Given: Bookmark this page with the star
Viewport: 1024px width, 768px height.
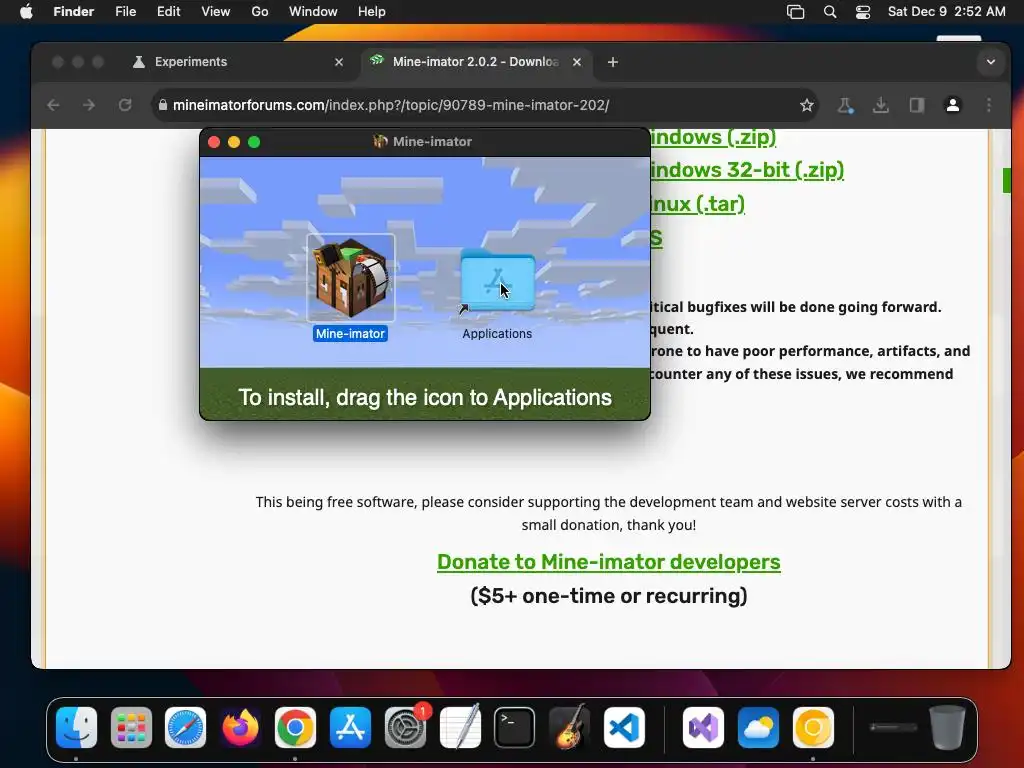Looking at the screenshot, I should (807, 105).
